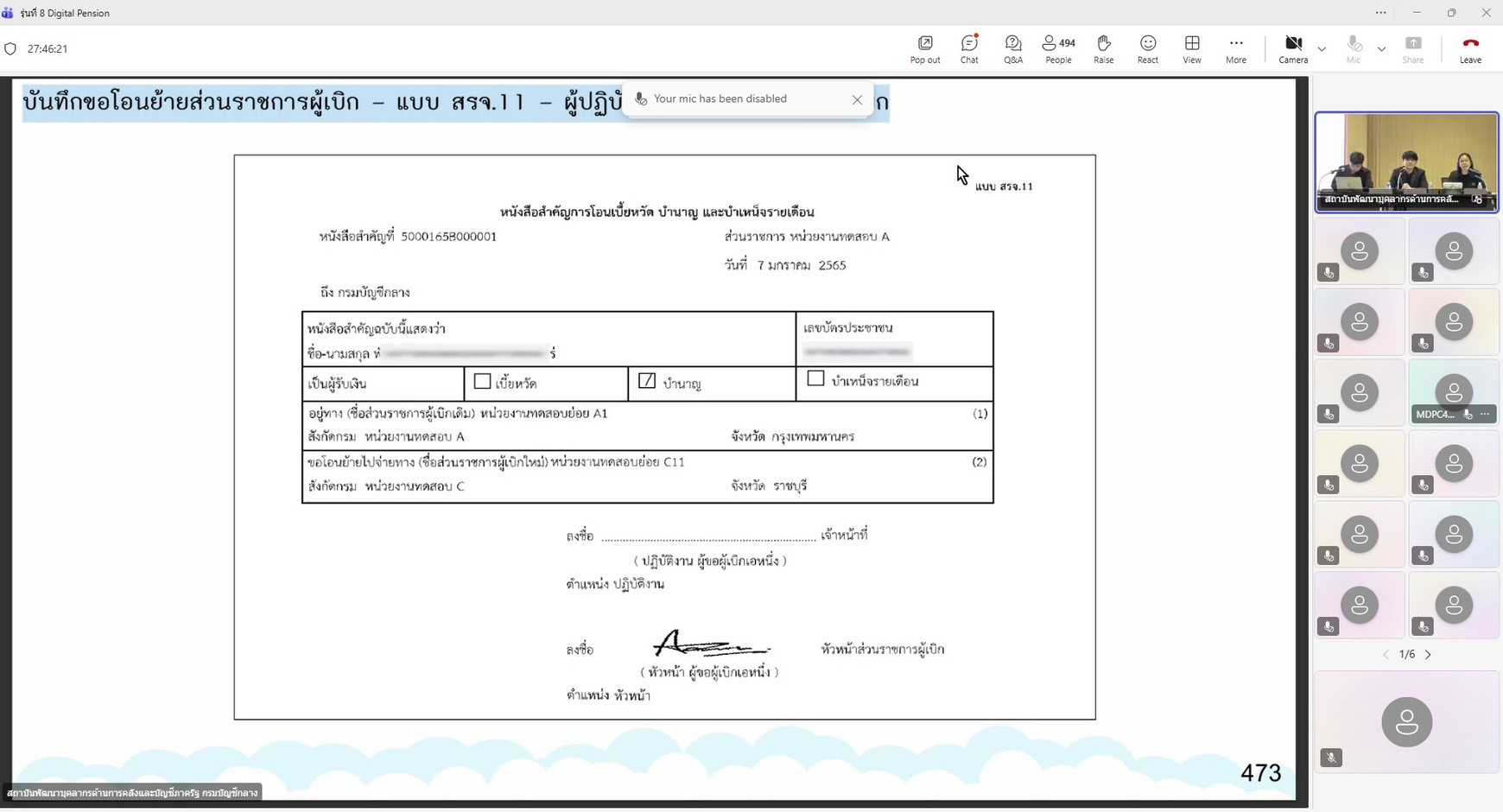This screenshot has width=1503, height=812.
Task: Open title bar ellipsis settings menu
Action: (1380, 13)
